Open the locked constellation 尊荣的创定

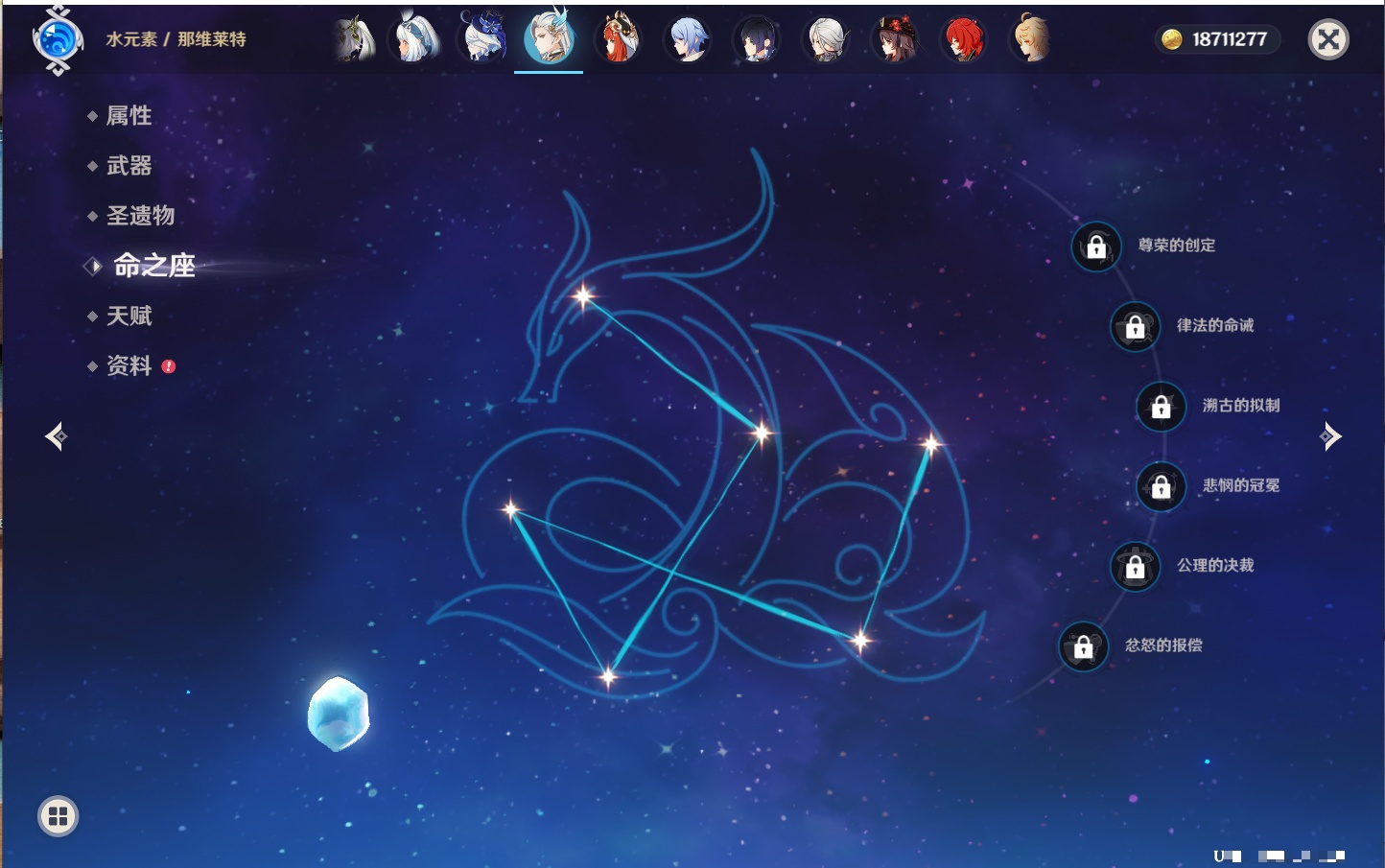coord(1096,246)
